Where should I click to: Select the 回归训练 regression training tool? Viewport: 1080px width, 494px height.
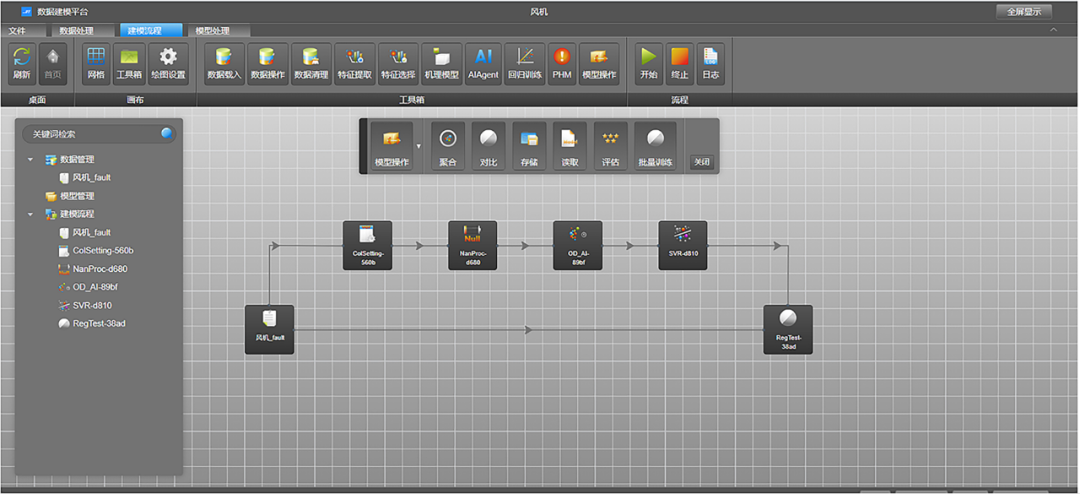click(x=525, y=64)
